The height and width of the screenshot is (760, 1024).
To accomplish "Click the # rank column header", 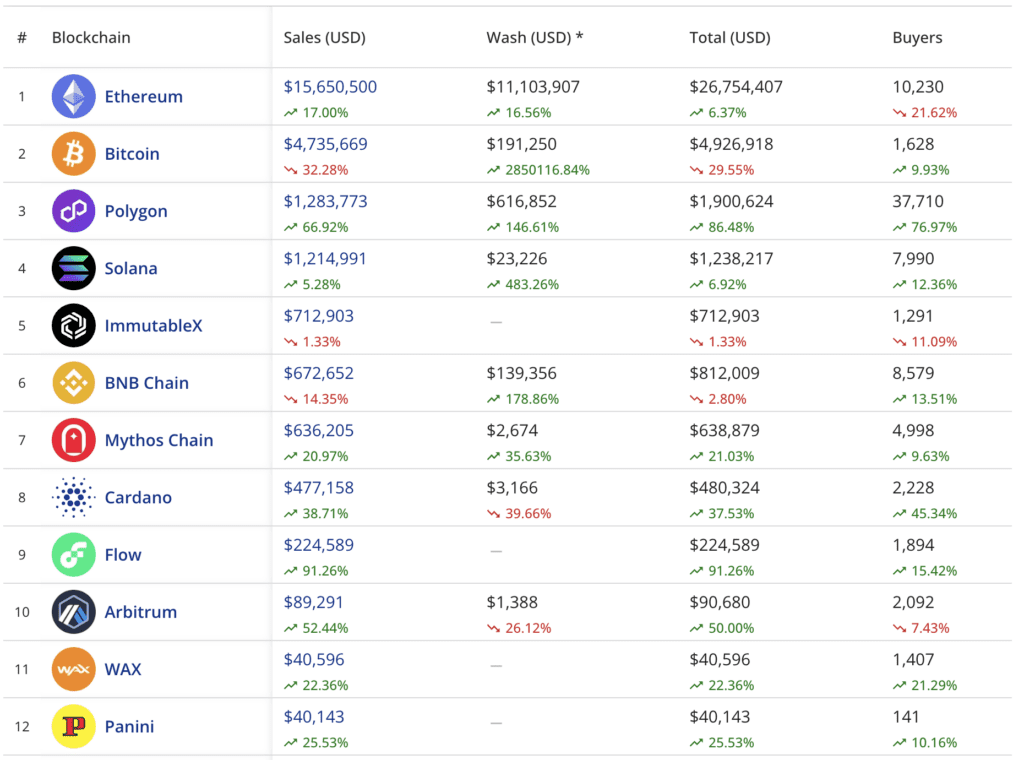I will click(x=22, y=38).
